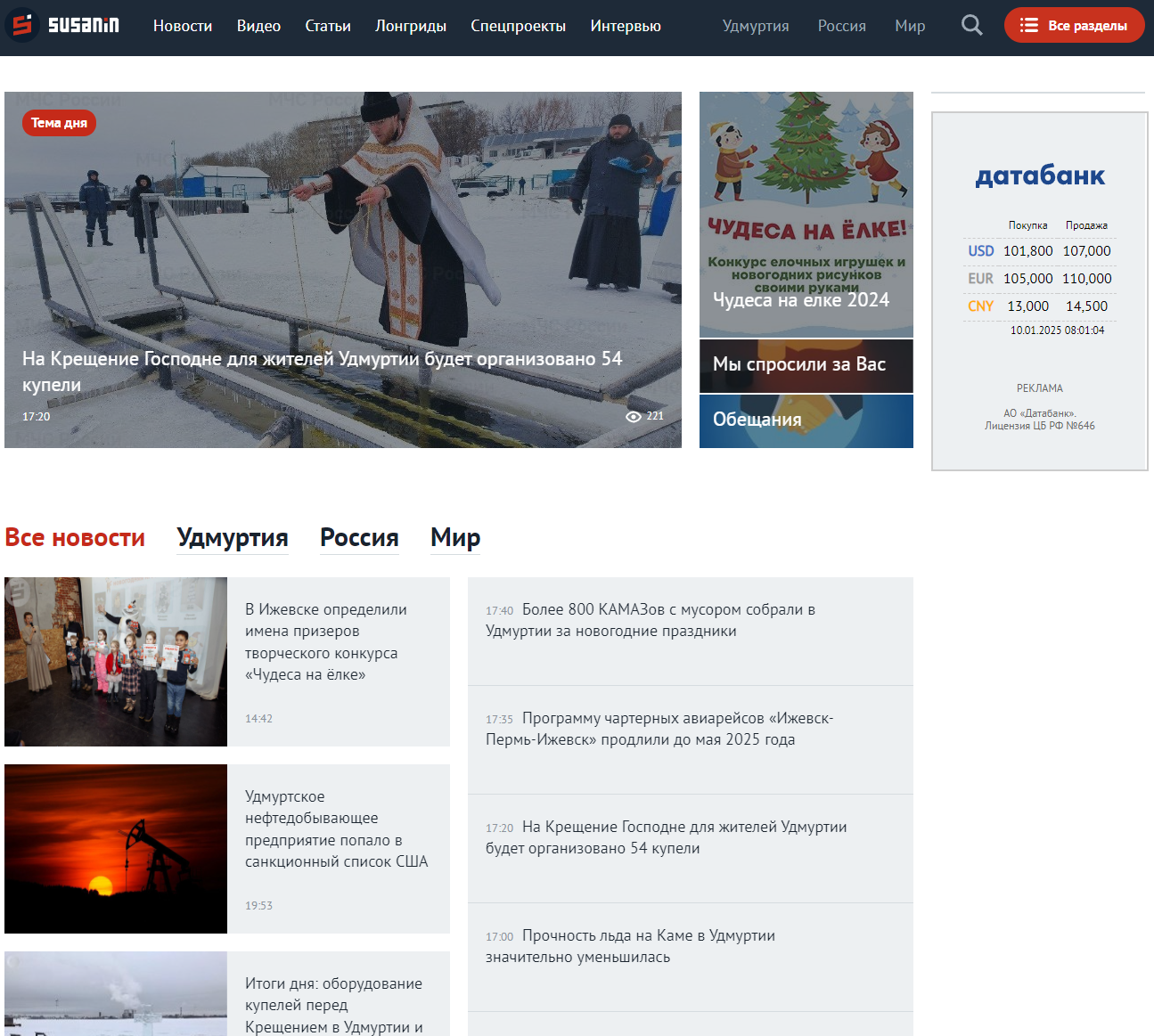The width and height of the screenshot is (1154, 1036).
Task: Click the 19:53 timestamp on sanctions article
Action: tap(259, 906)
